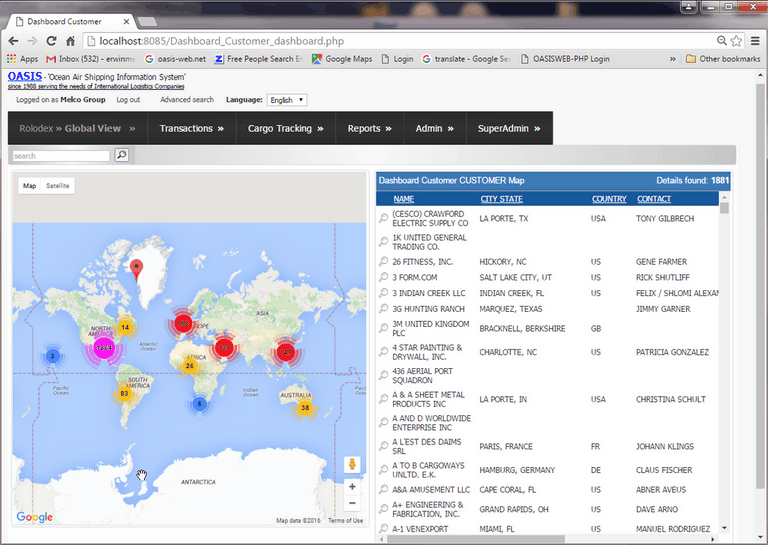Click the Terms of Use map link
The height and width of the screenshot is (545, 768).
pyautogui.click(x=345, y=521)
